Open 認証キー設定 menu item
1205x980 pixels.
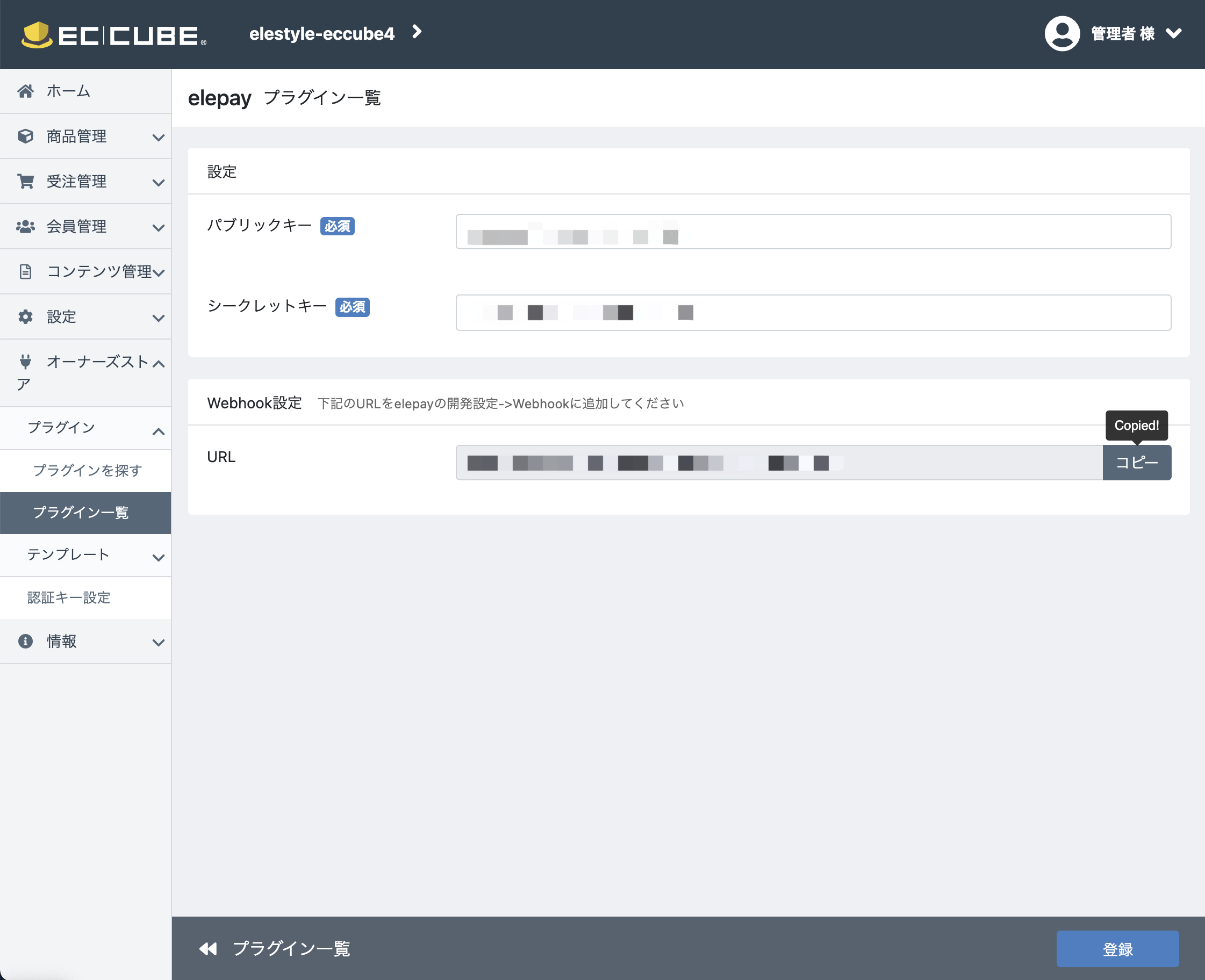[x=69, y=598]
